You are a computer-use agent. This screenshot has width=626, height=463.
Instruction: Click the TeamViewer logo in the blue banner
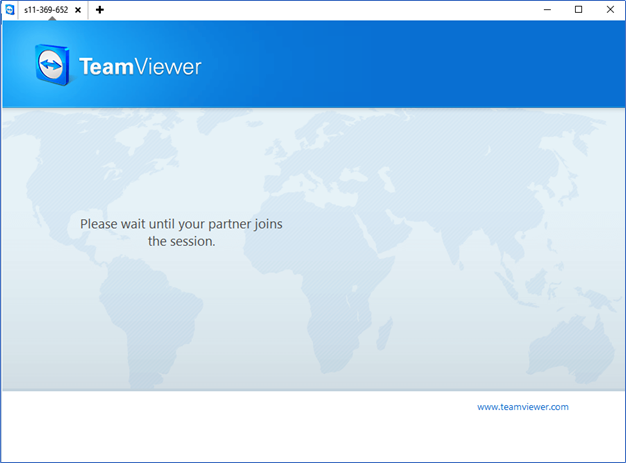(118, 66)
